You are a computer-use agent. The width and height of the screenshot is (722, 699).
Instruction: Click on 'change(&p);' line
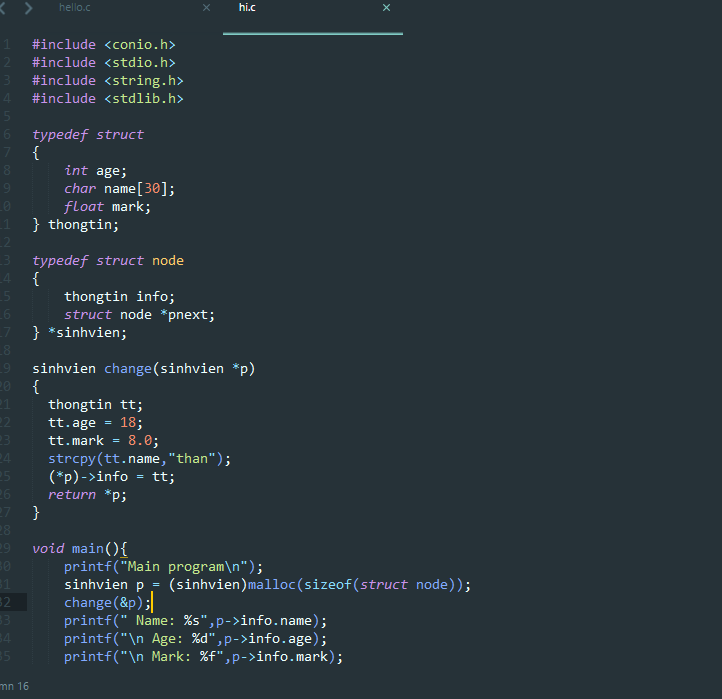point(108,602)
